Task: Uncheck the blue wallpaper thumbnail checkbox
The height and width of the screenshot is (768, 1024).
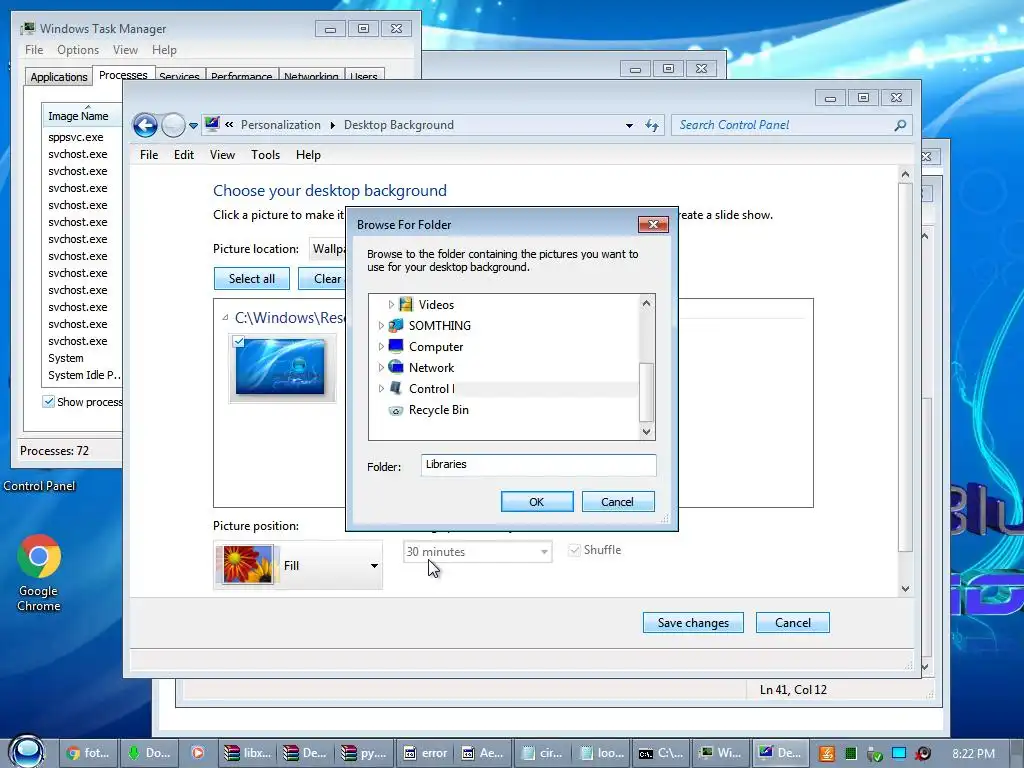Action: (239, 342)
